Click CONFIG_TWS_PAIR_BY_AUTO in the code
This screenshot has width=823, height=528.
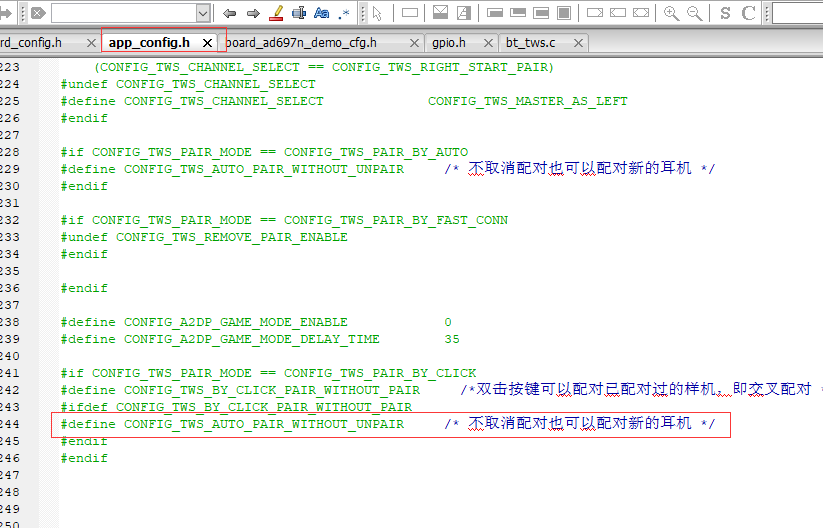(x=376, y=152)
